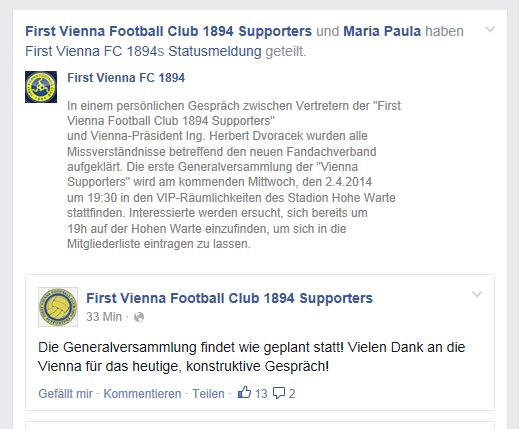Screen dimensions: 519x429
Task: Click the 33 Min timestamp
Action: click(x=104, y=317)
